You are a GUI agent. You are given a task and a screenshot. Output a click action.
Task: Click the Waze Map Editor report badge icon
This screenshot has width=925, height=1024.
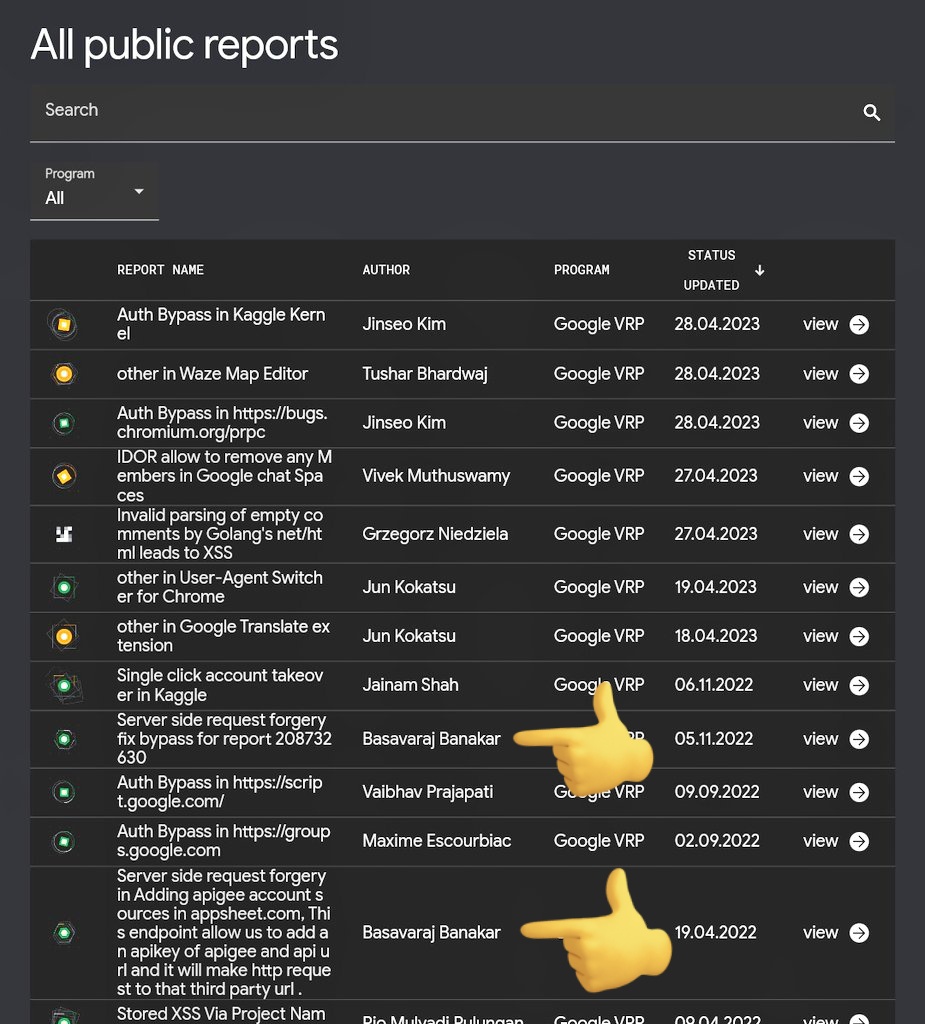coord(64,374)
